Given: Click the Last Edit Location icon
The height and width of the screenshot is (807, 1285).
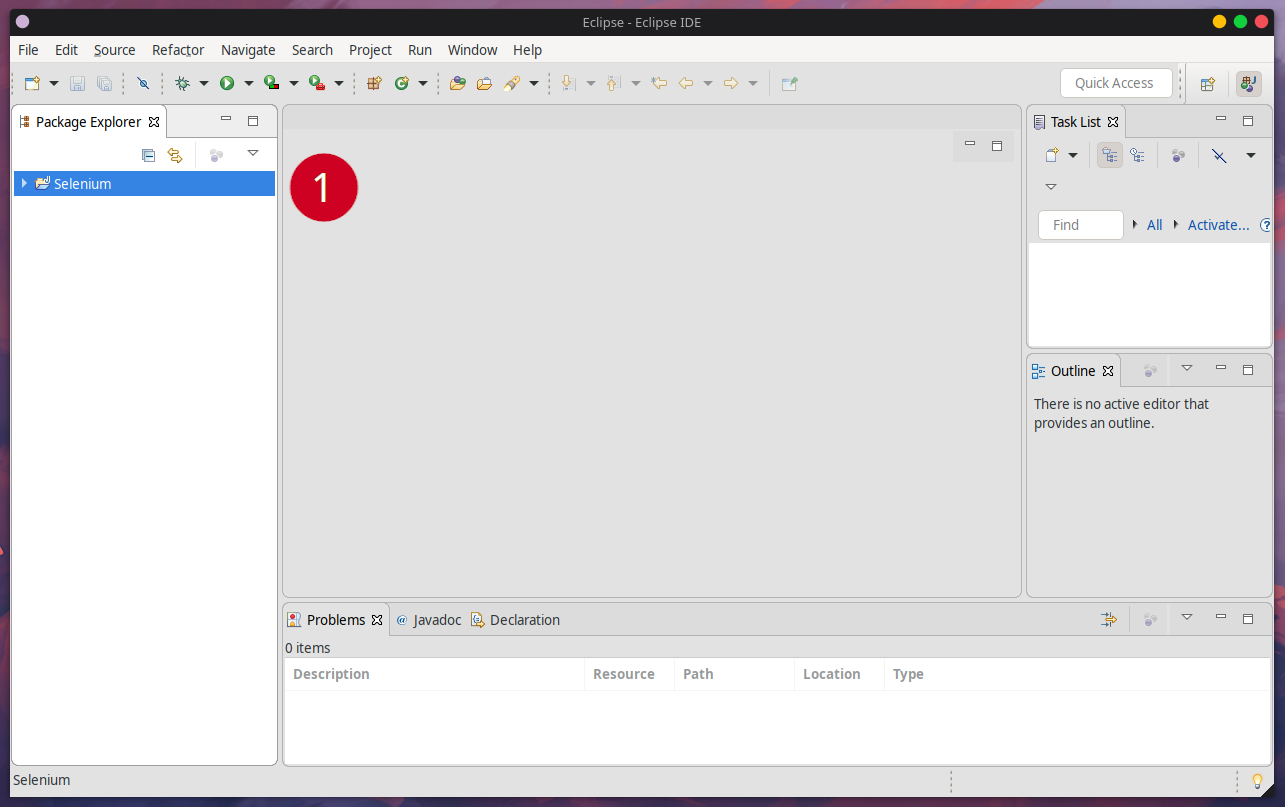Looking at the screenshot, I should (x=659, y=84).
